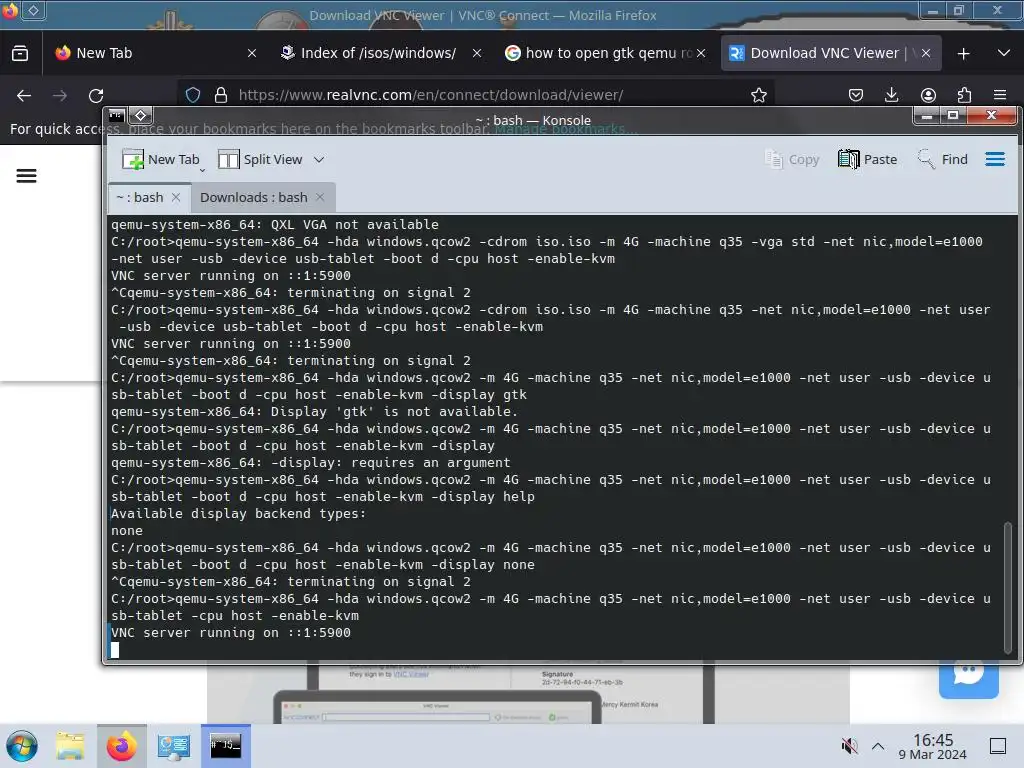The image size is (1024, 768).
Task: Click 'Available display backend types:' text
Action: pos(239,513)
